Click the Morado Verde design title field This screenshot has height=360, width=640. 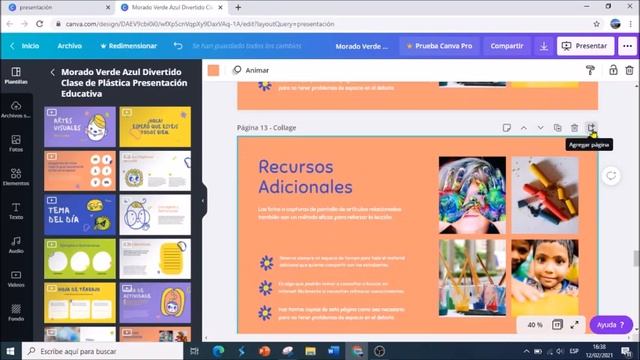(x=361, y=46)
